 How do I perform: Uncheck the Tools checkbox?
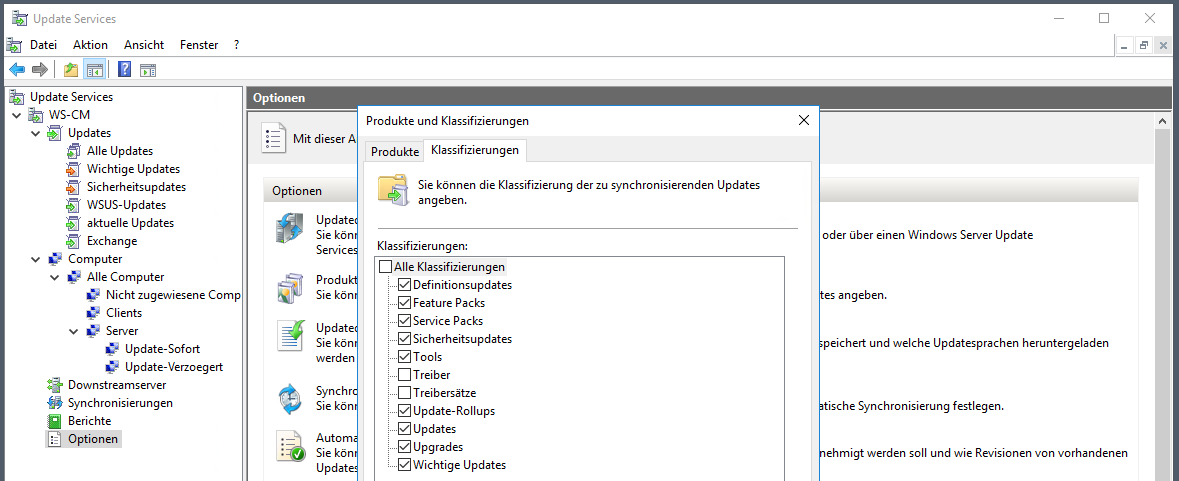pos(405,357)
